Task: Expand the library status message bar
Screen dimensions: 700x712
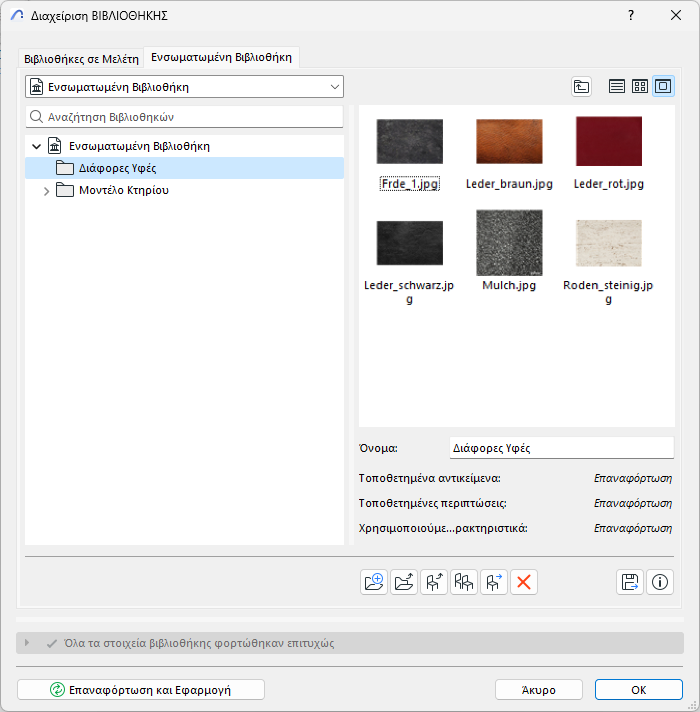Action: pyautogui.click(x=27, y=643)
